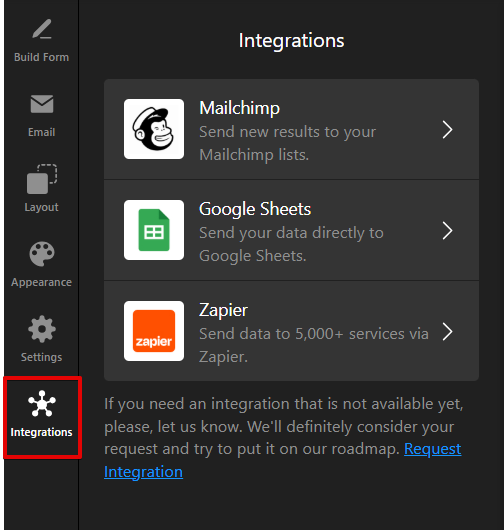Click the Build Form pencil icon
The width and height of the screenshot is (504, 530).
(x=42, y=29)
